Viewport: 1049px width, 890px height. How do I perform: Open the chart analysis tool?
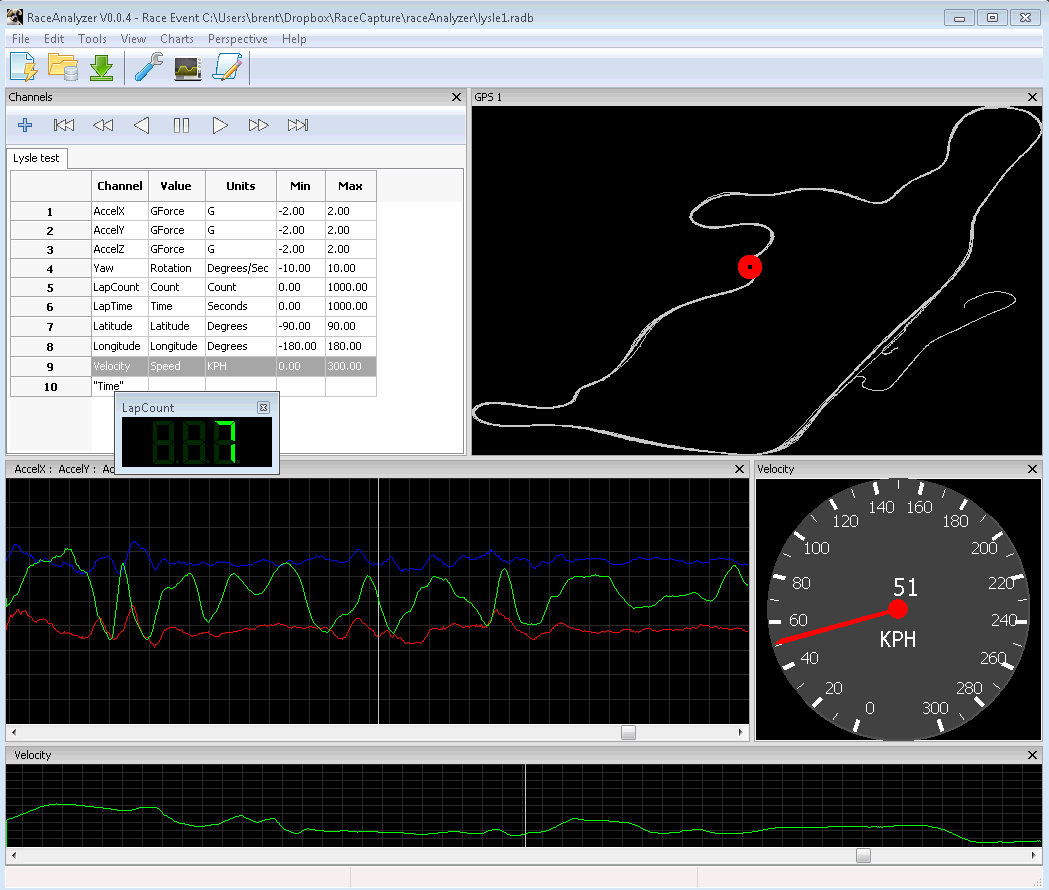[x=187, y=66]
